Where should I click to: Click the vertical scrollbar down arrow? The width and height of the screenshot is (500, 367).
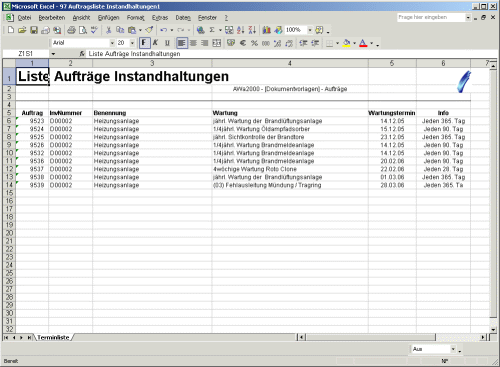(493, 330)
